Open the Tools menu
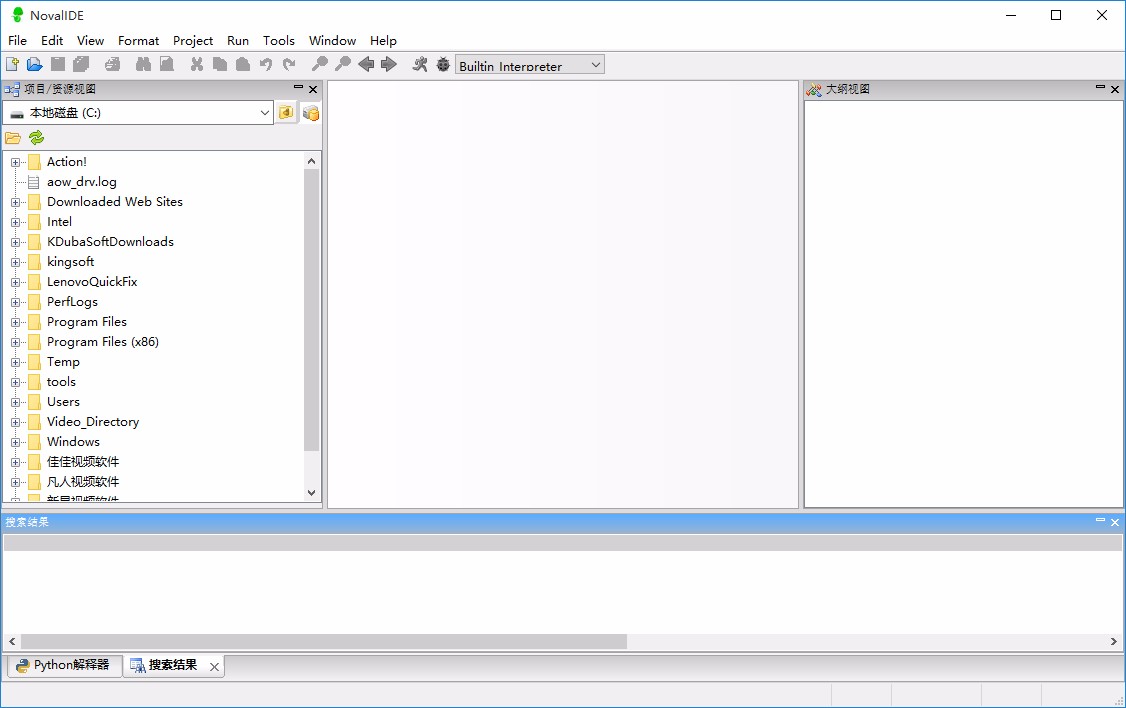 (x=279, y=41)
